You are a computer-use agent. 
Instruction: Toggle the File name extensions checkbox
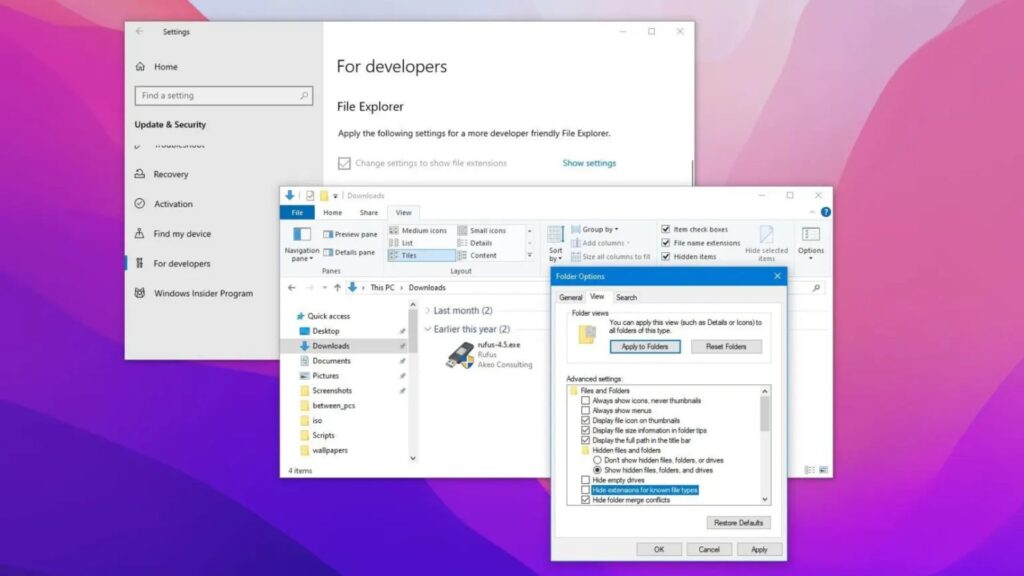666,243
